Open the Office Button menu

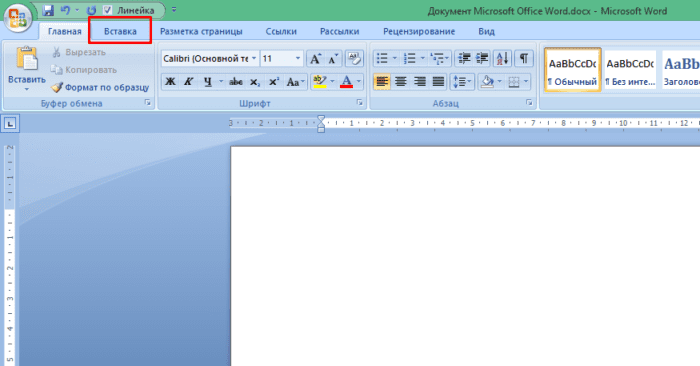coord(17,19)
